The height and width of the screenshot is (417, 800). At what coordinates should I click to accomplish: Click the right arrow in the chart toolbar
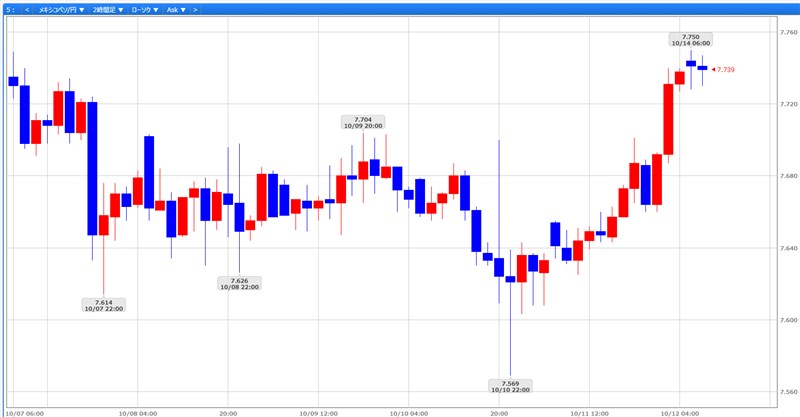(195, 9)
